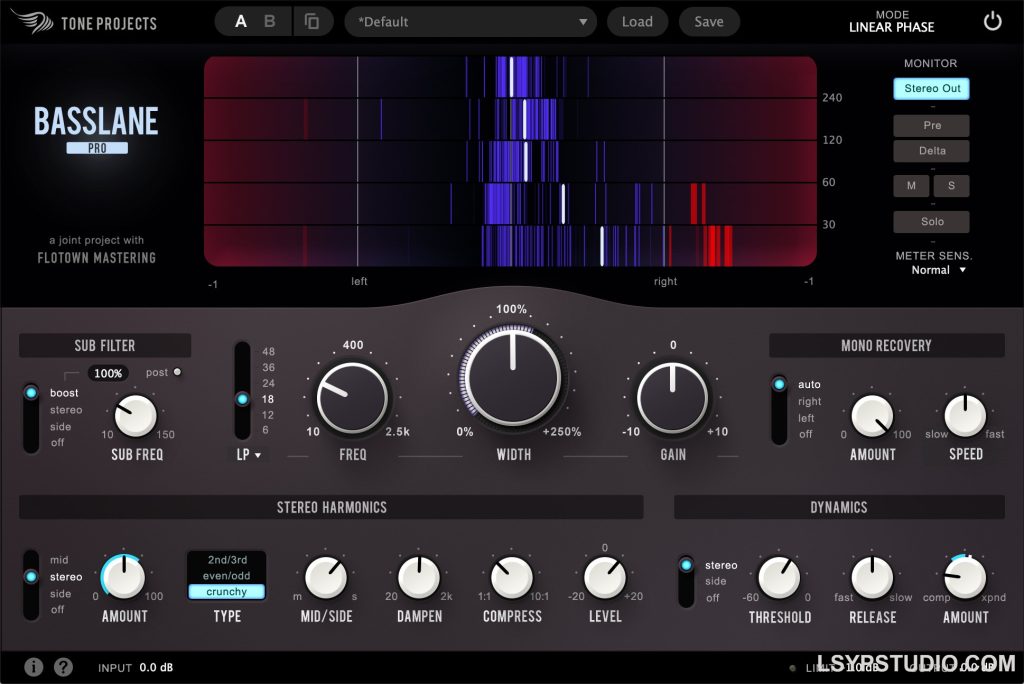The image size is (1024, 684).
Task: Save the current preset
Action: coord(709,21)
